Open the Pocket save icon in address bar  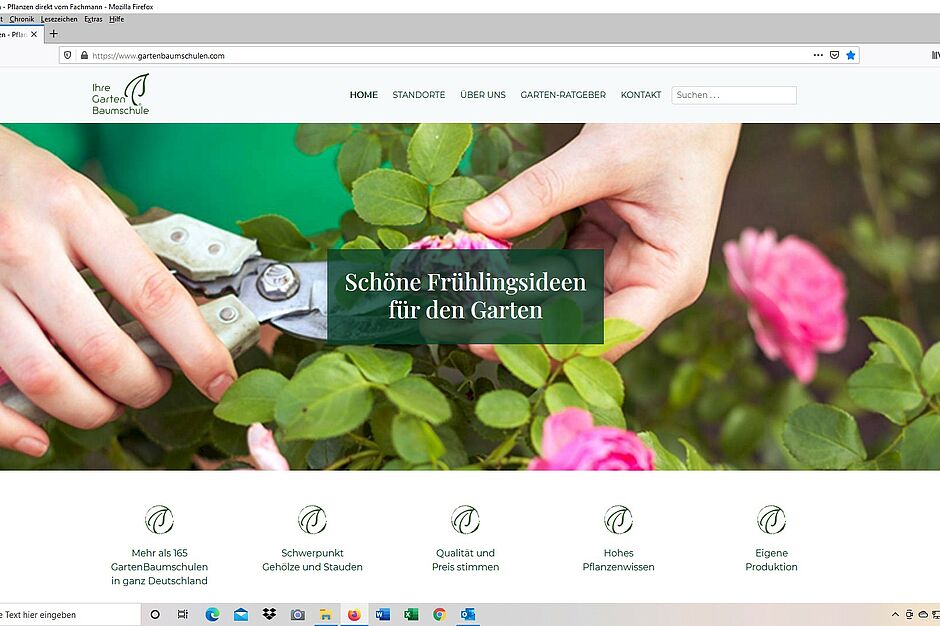[834, 56]
